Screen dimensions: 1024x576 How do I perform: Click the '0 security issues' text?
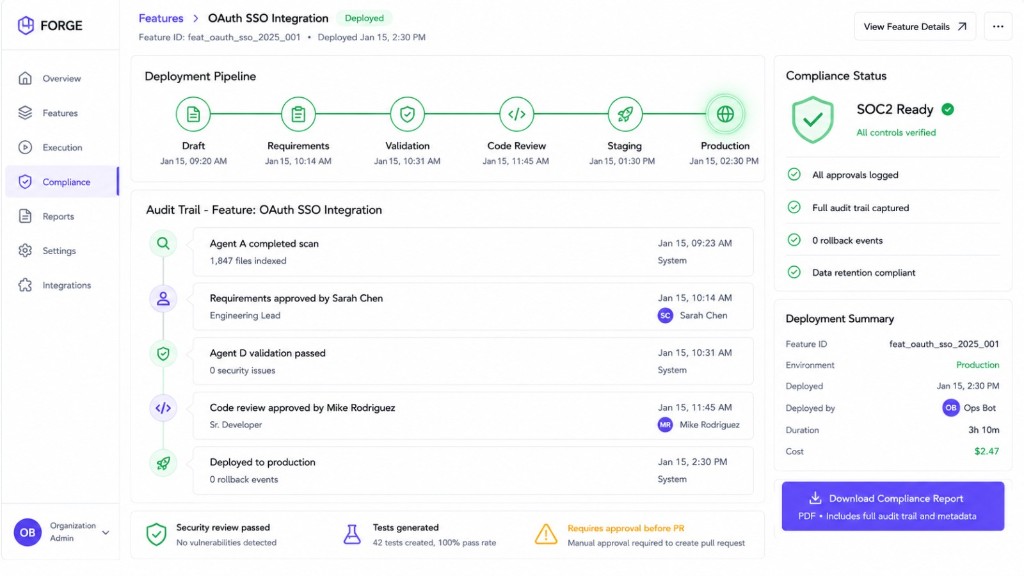coord(242,370)
